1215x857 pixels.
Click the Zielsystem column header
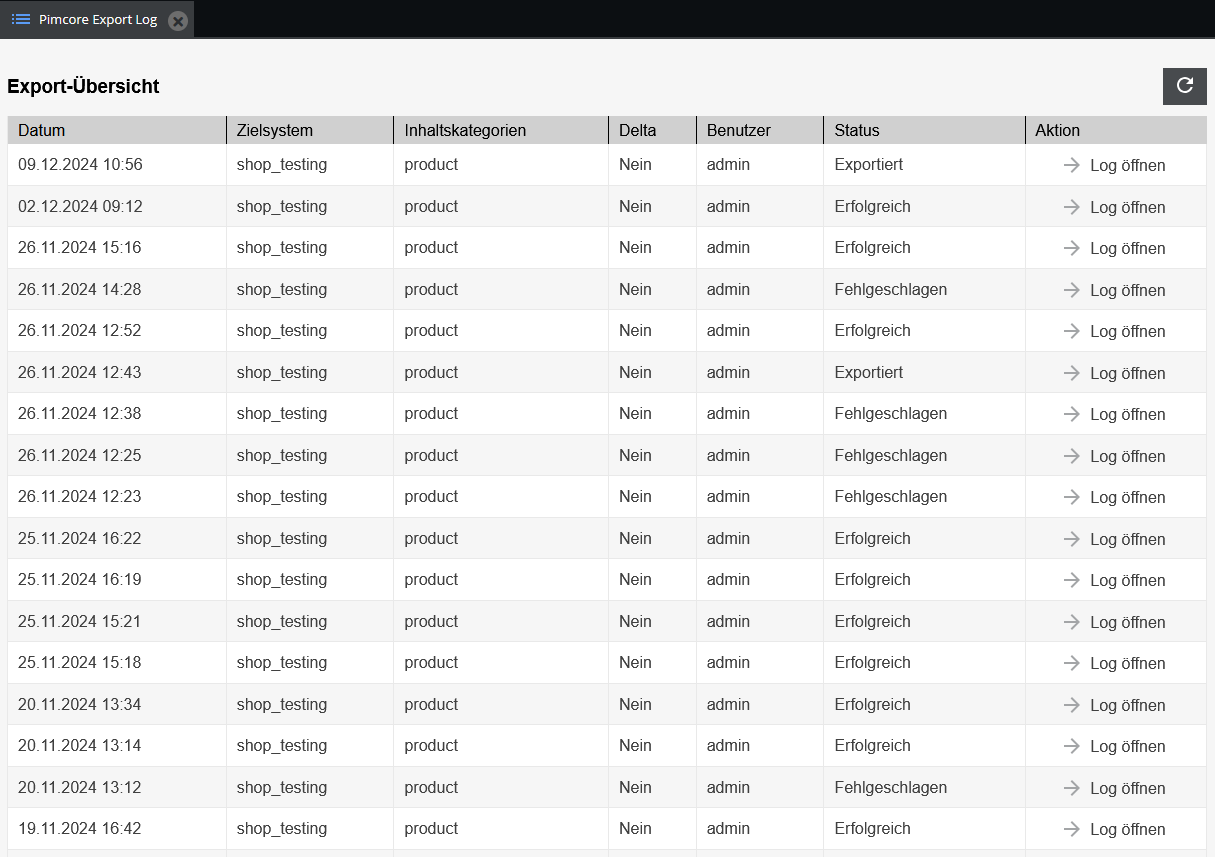tap(310, 130)
